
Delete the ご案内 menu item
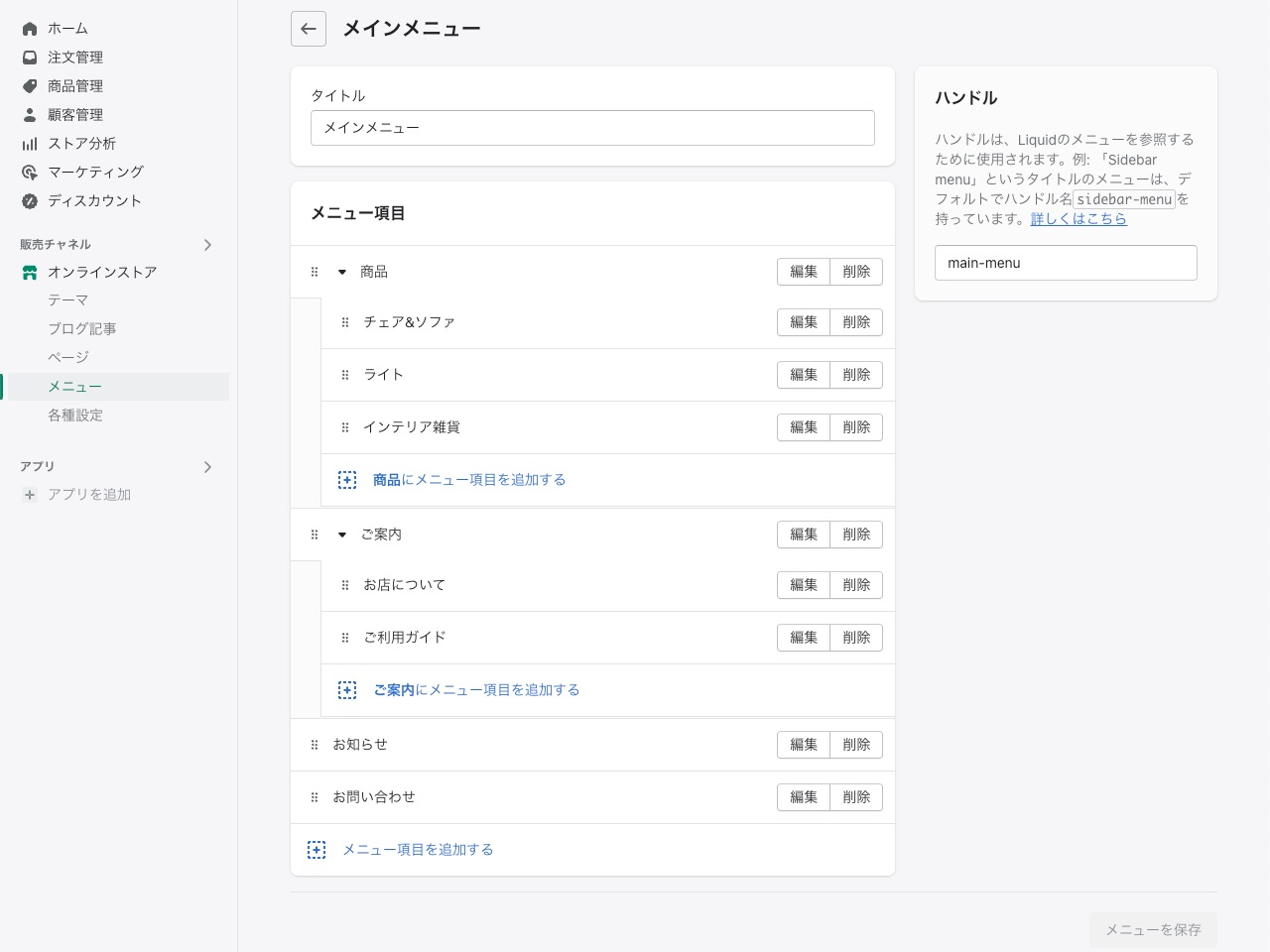pos(856,535)
